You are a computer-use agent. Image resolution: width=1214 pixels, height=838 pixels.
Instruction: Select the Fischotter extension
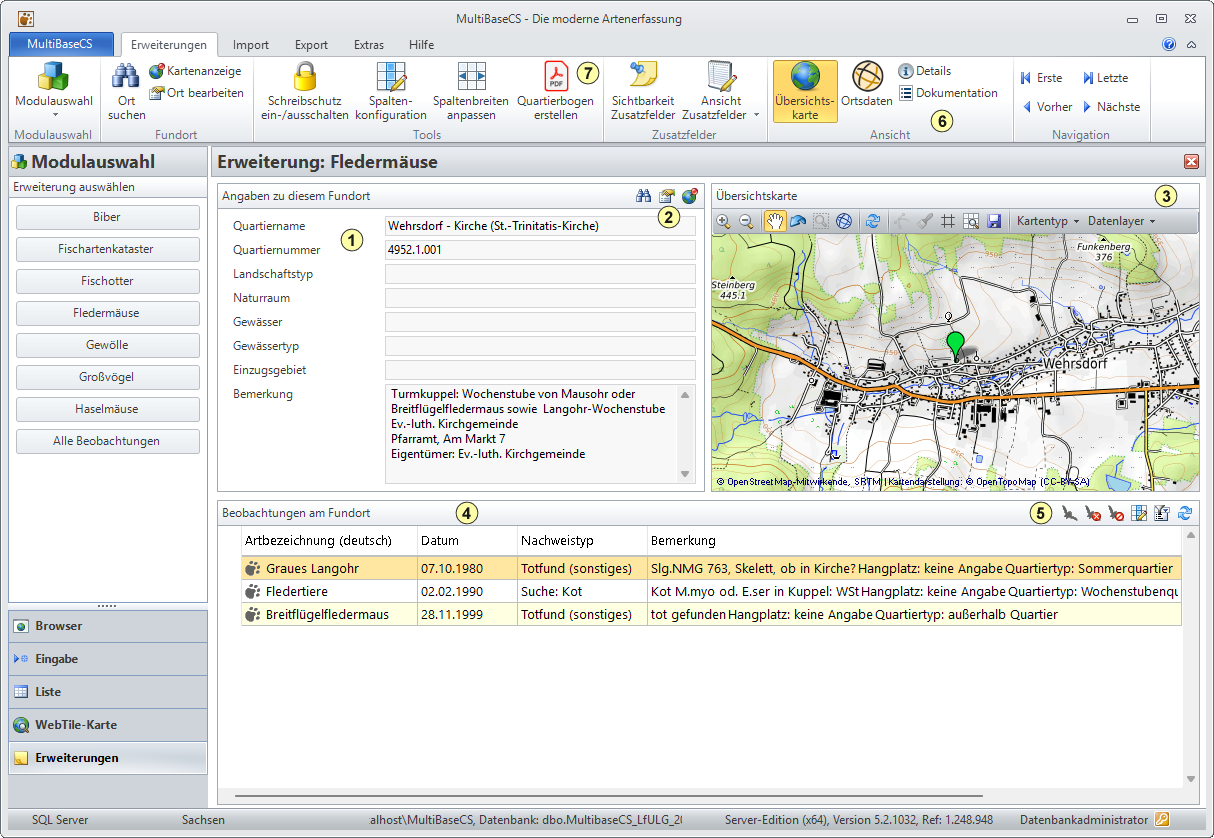(108, 281)
